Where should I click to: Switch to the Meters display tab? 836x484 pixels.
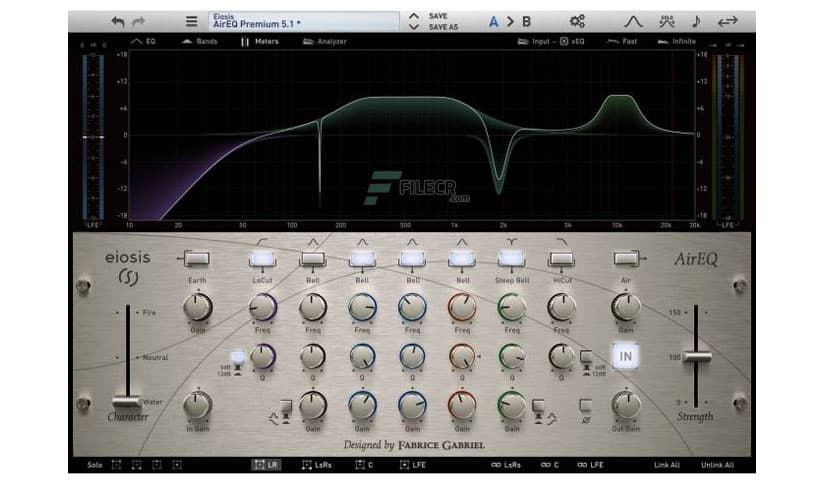(260, 41)
